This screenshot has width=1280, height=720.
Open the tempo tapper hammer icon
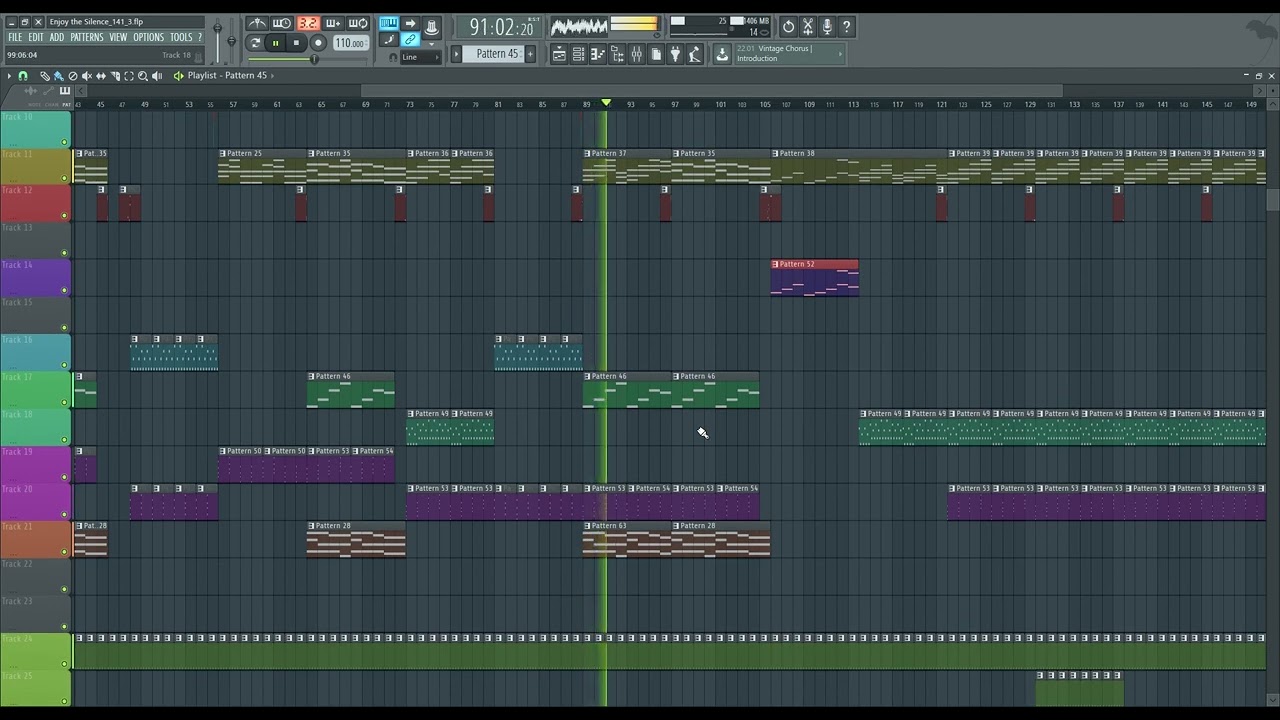point(695,55)
